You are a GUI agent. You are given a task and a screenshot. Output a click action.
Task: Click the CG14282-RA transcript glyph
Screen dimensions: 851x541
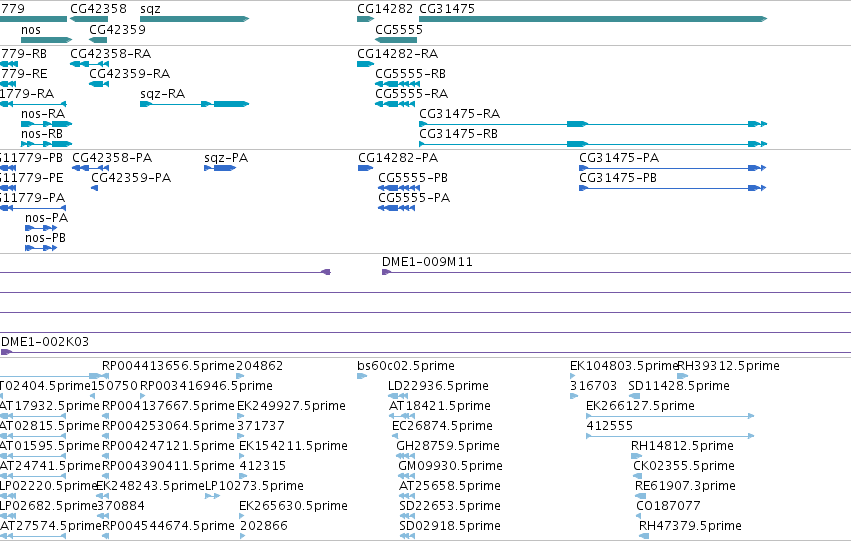[365, 64]
